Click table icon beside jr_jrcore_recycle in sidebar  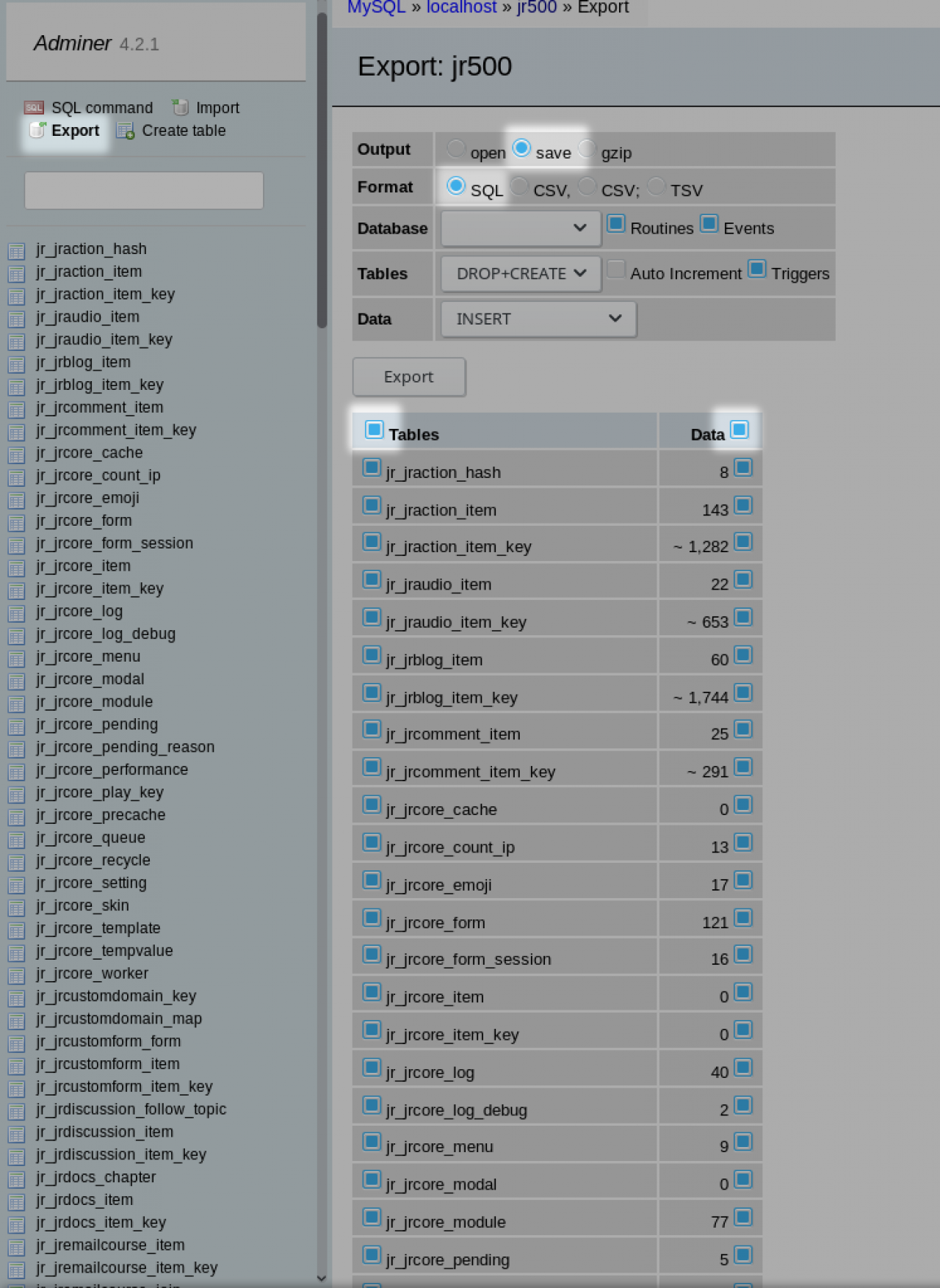click(x=17, y=863)
